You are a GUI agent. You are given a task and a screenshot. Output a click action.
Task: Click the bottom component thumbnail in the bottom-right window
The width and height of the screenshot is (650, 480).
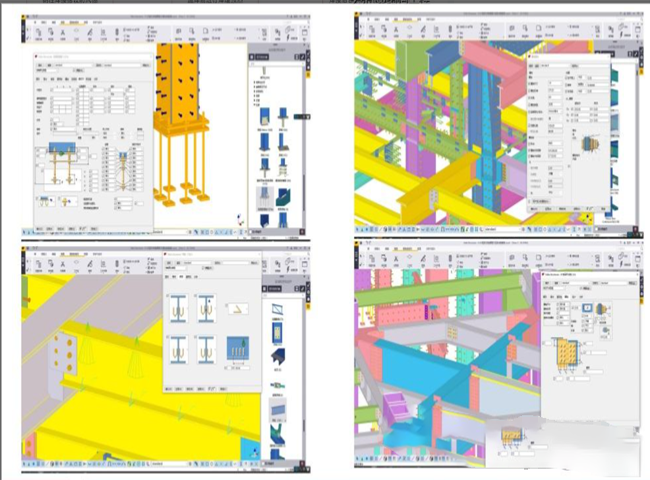point(509,439)
